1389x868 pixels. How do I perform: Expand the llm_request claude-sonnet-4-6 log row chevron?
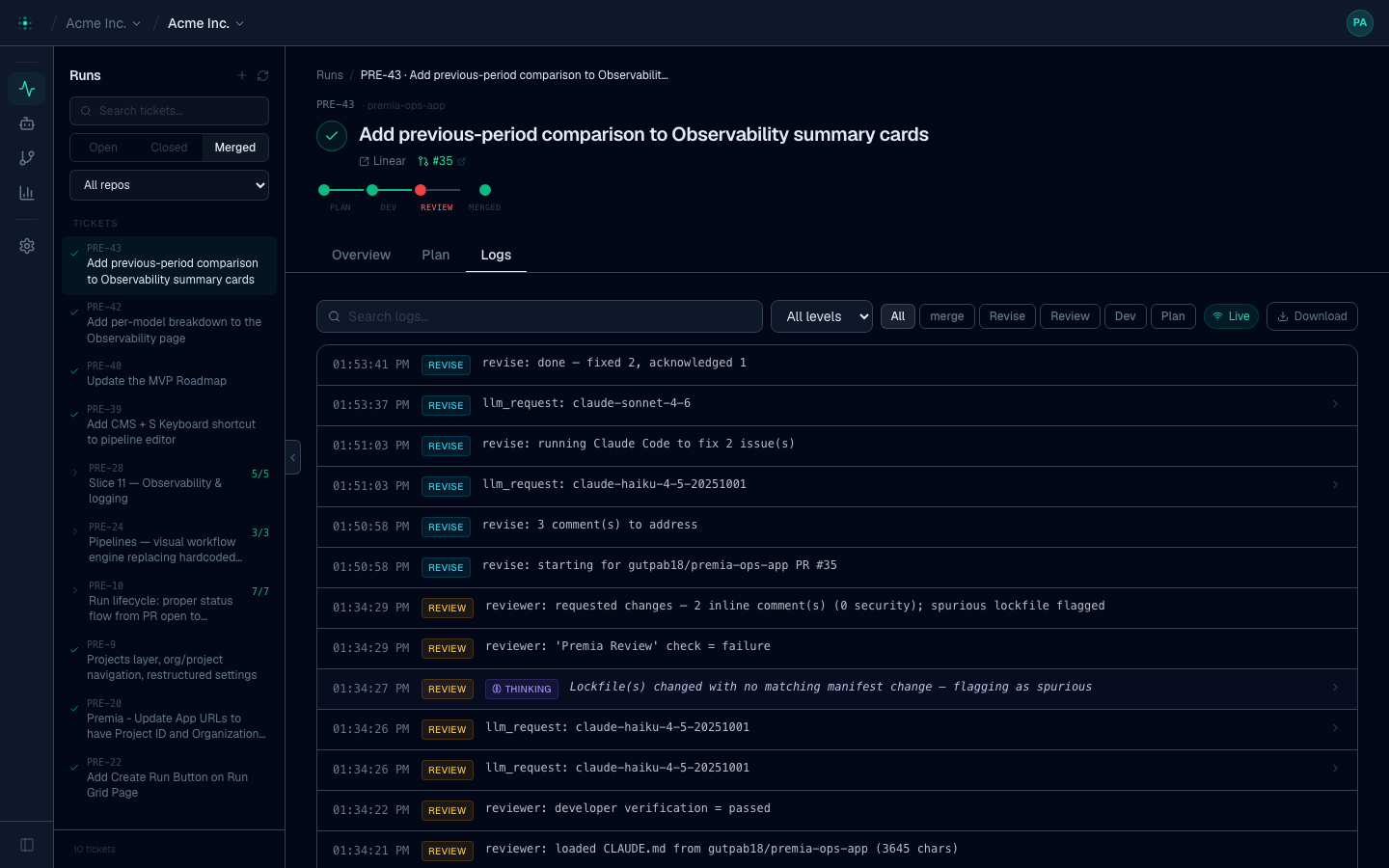pyautogui.click(x=1335, y=404)
